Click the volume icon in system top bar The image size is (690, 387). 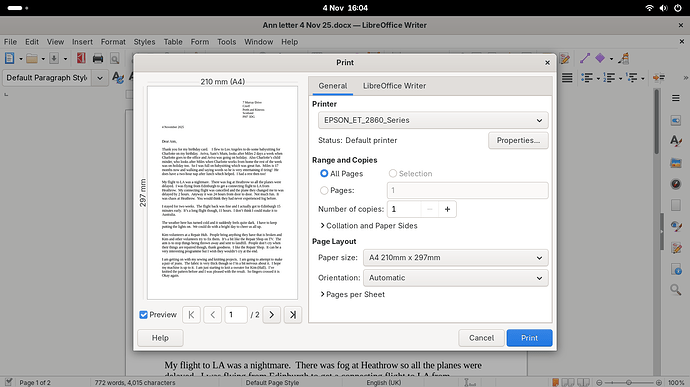pyautogui.click(x=663, y=8)
